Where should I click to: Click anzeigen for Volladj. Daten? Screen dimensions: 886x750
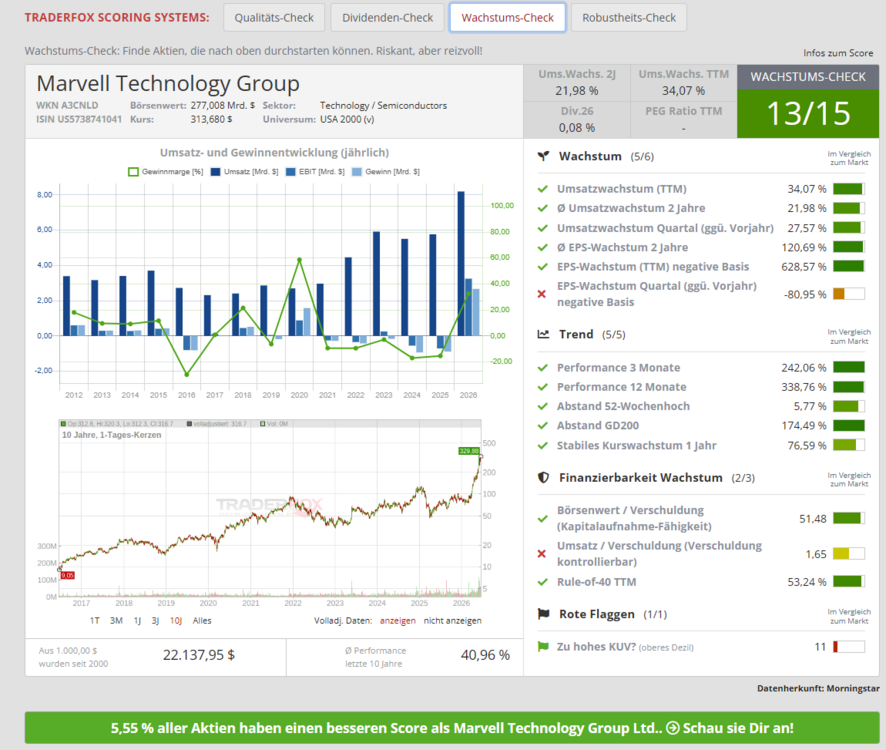pos(397,621)
